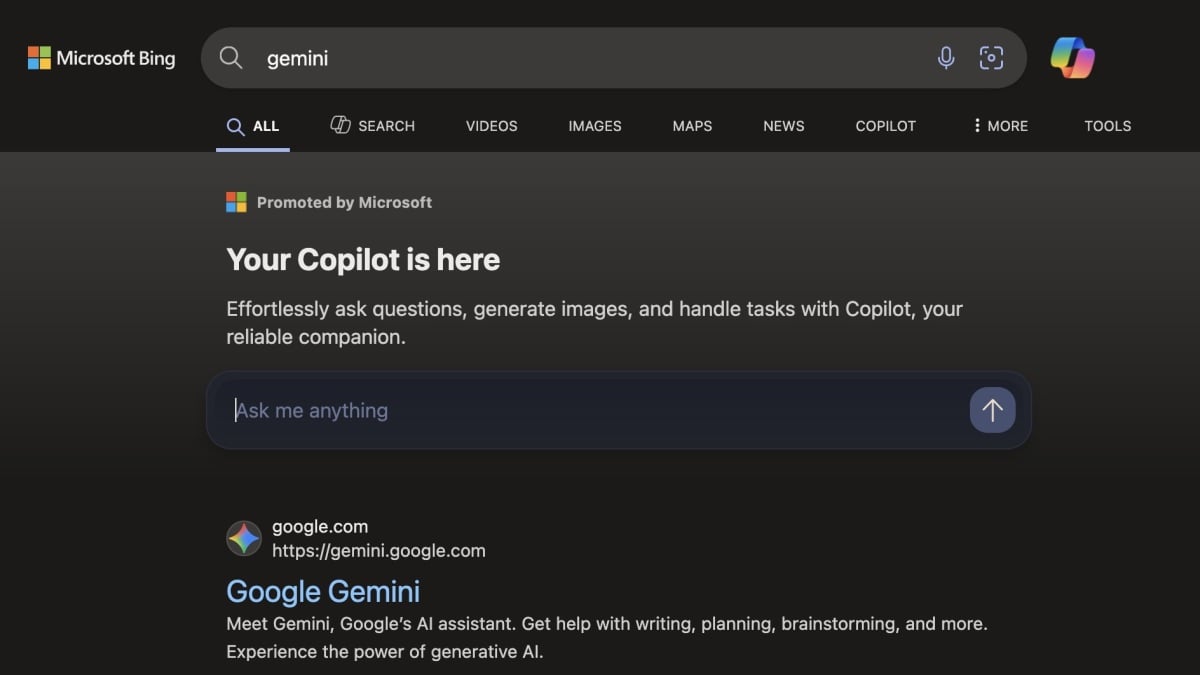Expand search TOOLS options
This screenshot has width=1200, height=675.
pos(1107,126)
